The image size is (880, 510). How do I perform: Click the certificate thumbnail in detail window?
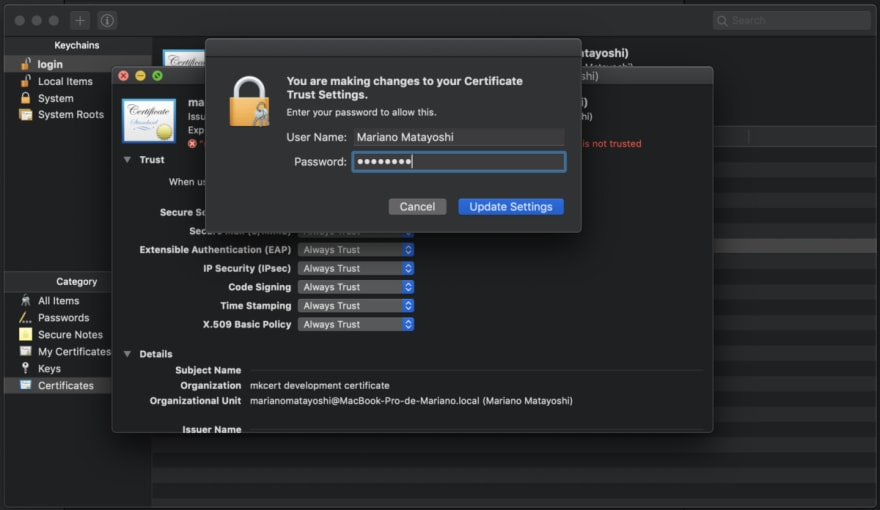click(x=149, y=121)
